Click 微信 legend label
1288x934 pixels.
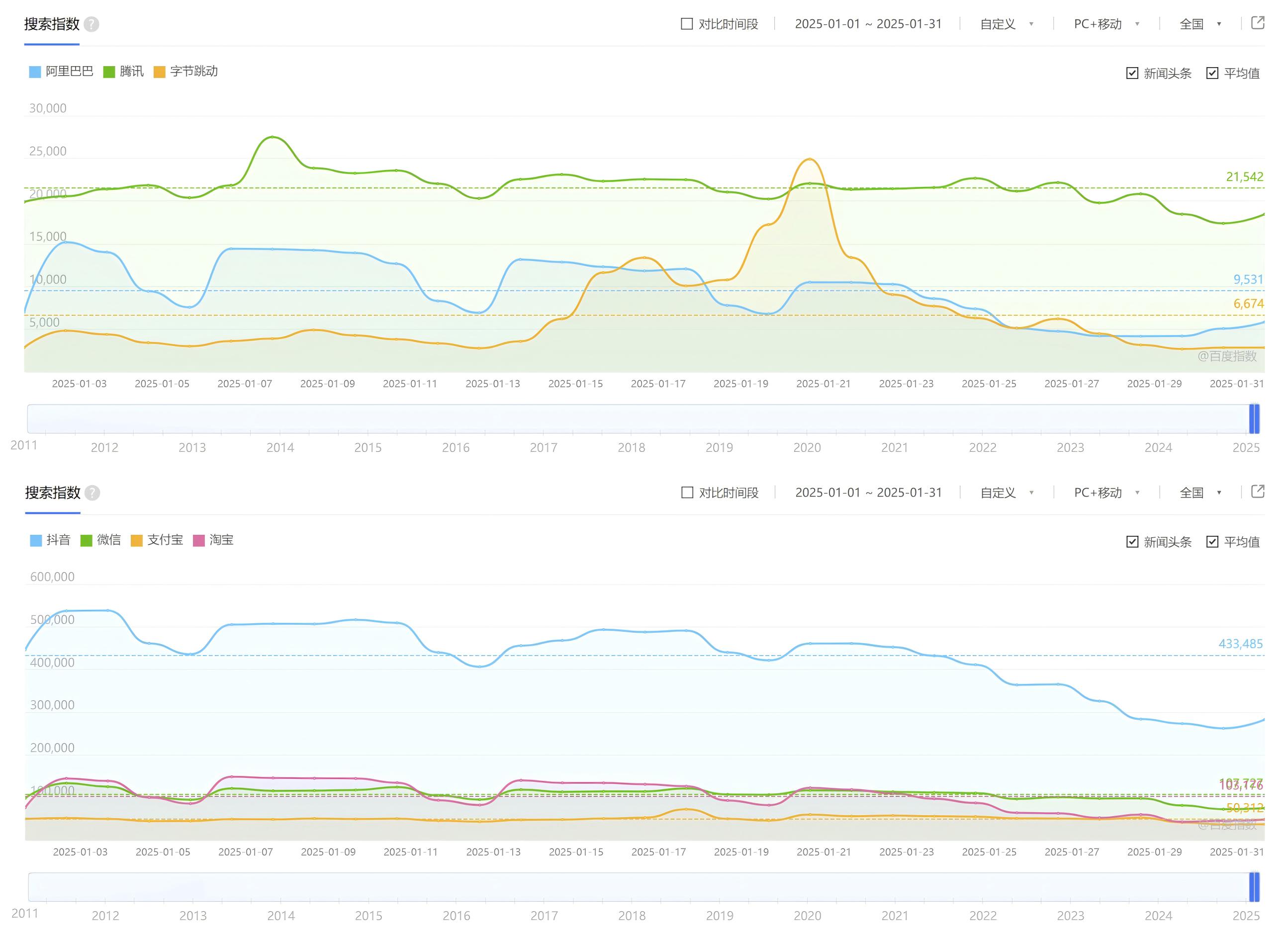tap(108, 540)
